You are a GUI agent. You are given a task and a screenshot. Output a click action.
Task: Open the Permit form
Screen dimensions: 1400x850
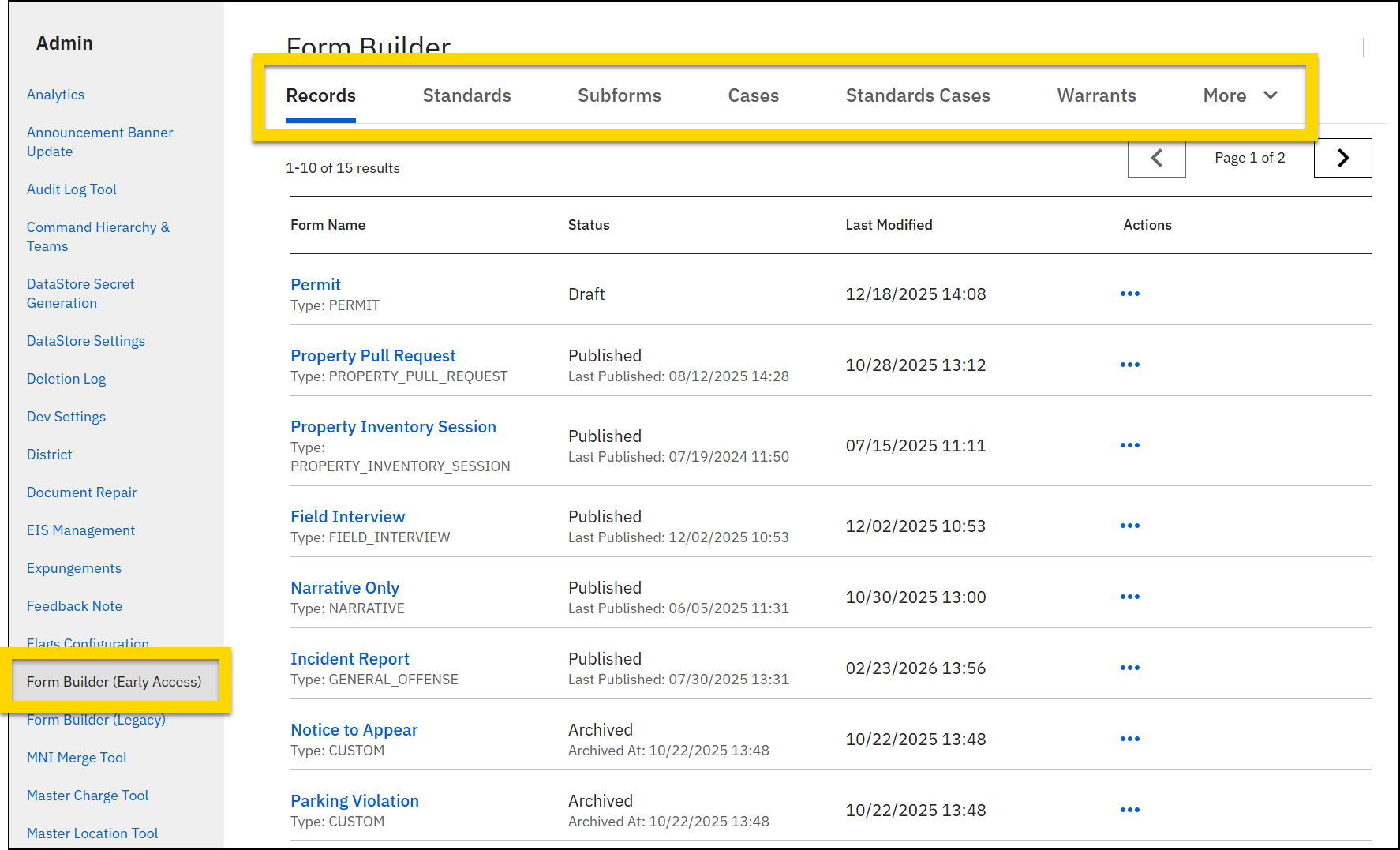click(315, 284)
